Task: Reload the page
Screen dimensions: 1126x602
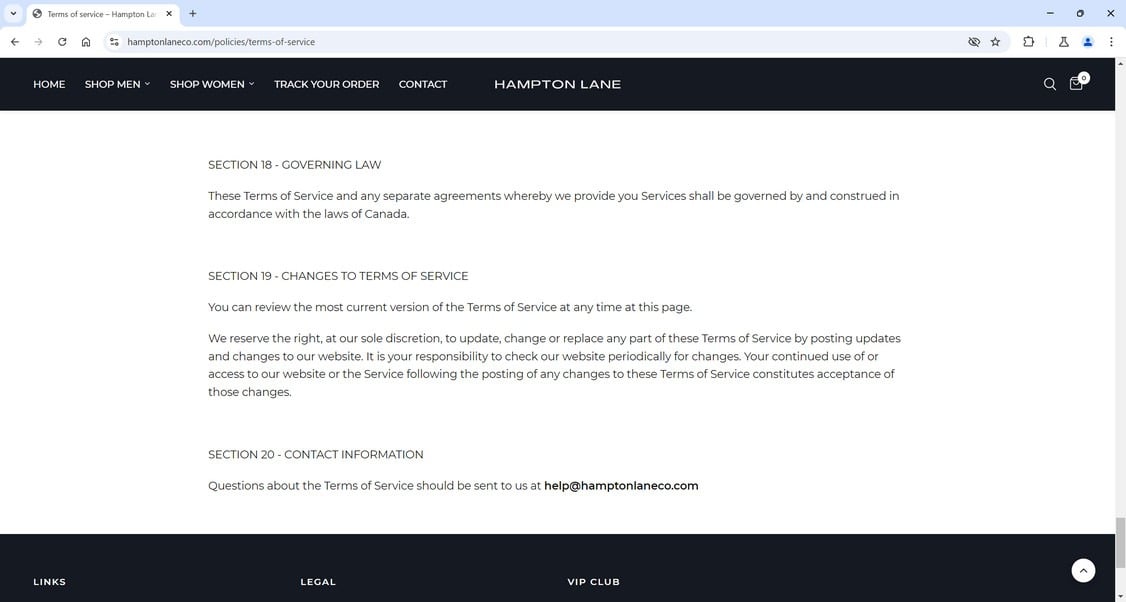Action: (x=62, y=42)
